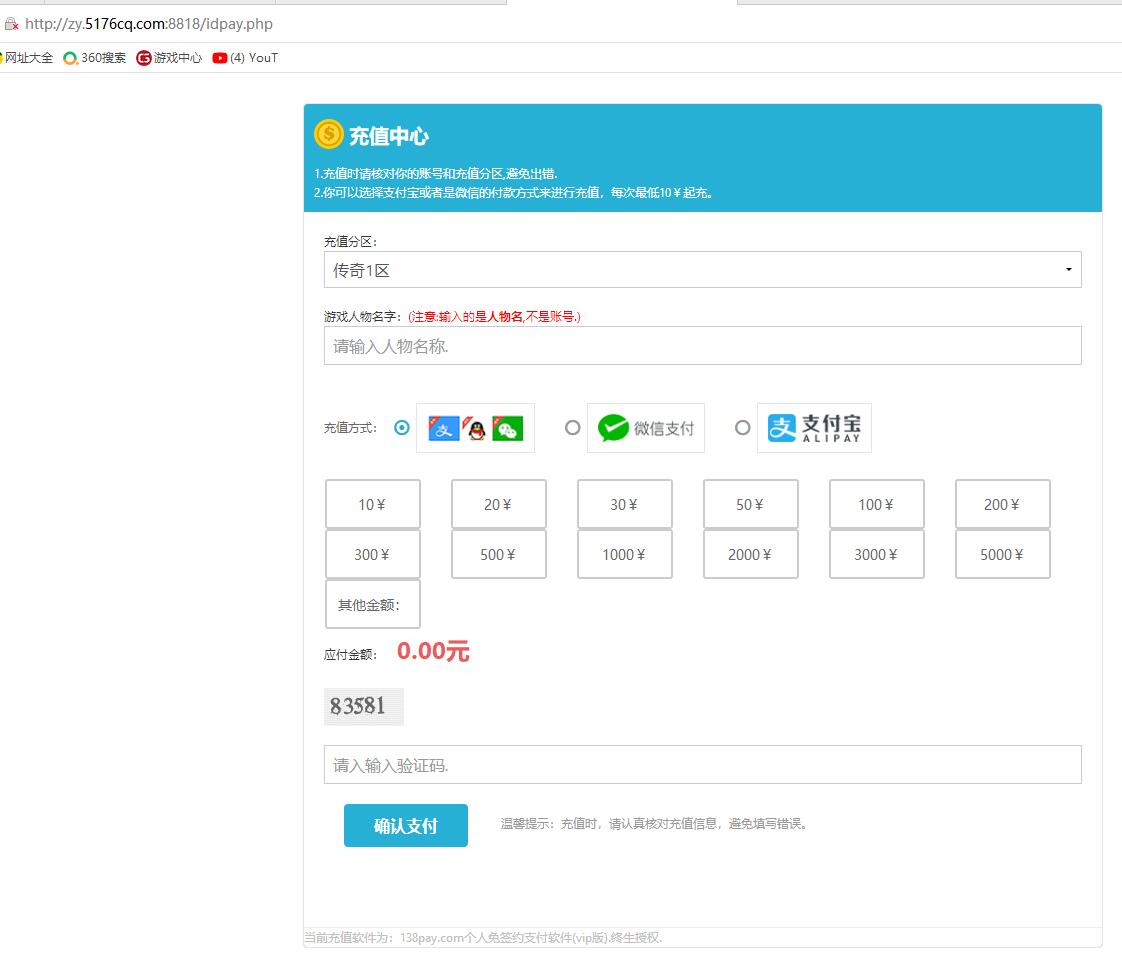This screenshot has height=959, width=1122.
Task: Open the 360搜索 bookmark
Action: (x=95, y=58)
